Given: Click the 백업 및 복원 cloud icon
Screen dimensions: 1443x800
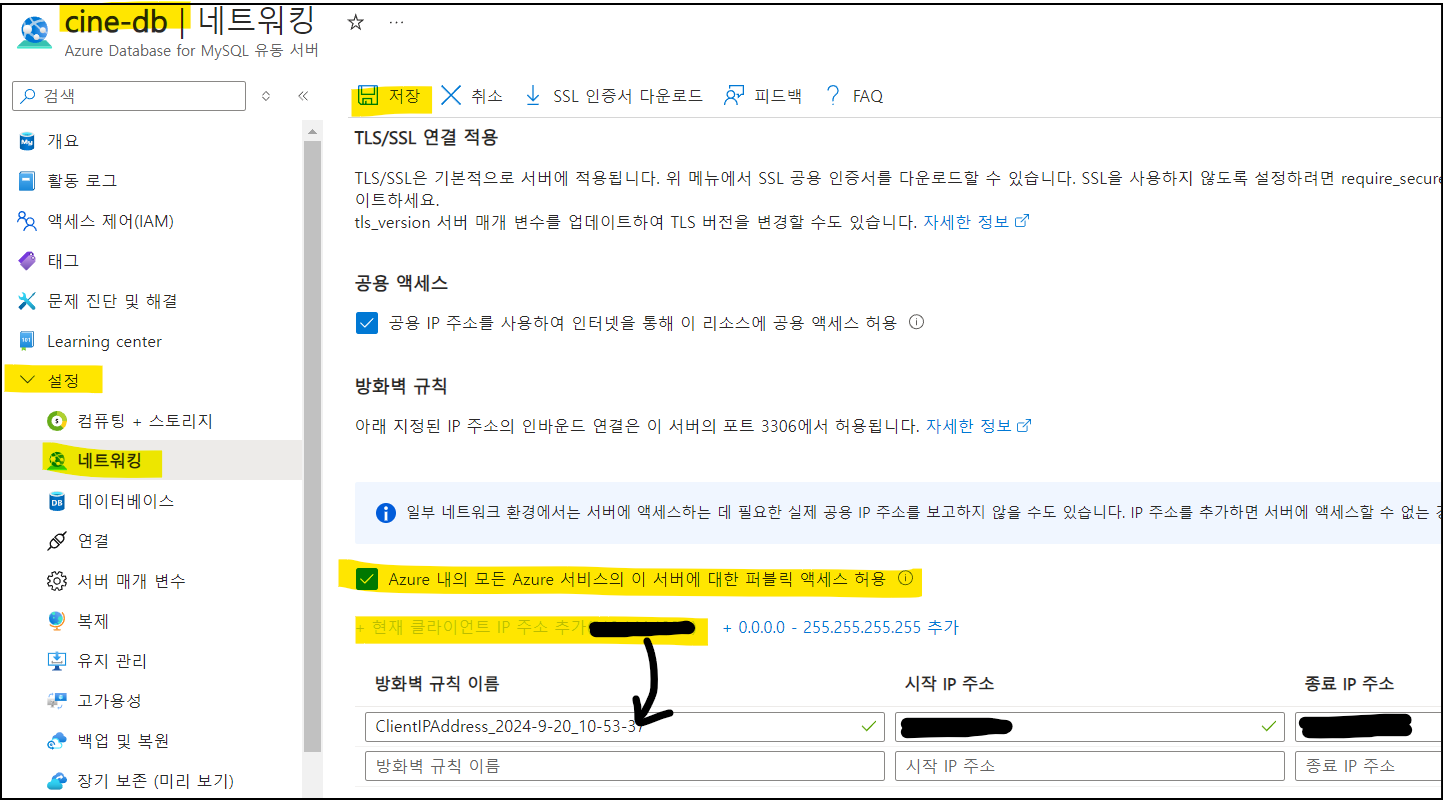Looking at the screenshot, I should coord(57,741).
